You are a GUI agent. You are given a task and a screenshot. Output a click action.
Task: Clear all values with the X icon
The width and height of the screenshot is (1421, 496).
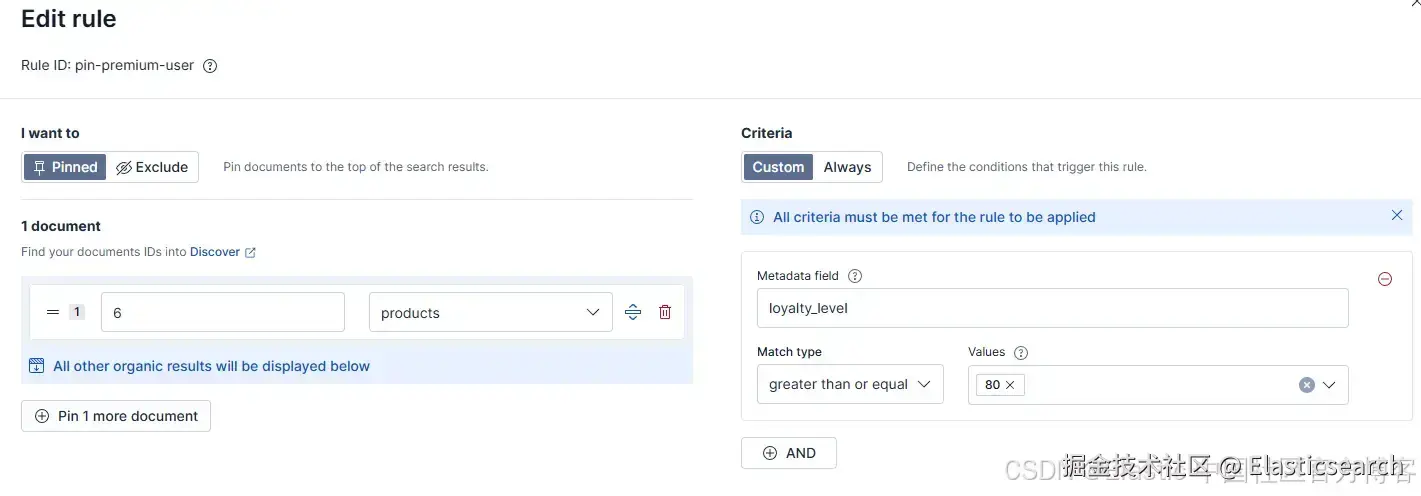pos(1306,385)
